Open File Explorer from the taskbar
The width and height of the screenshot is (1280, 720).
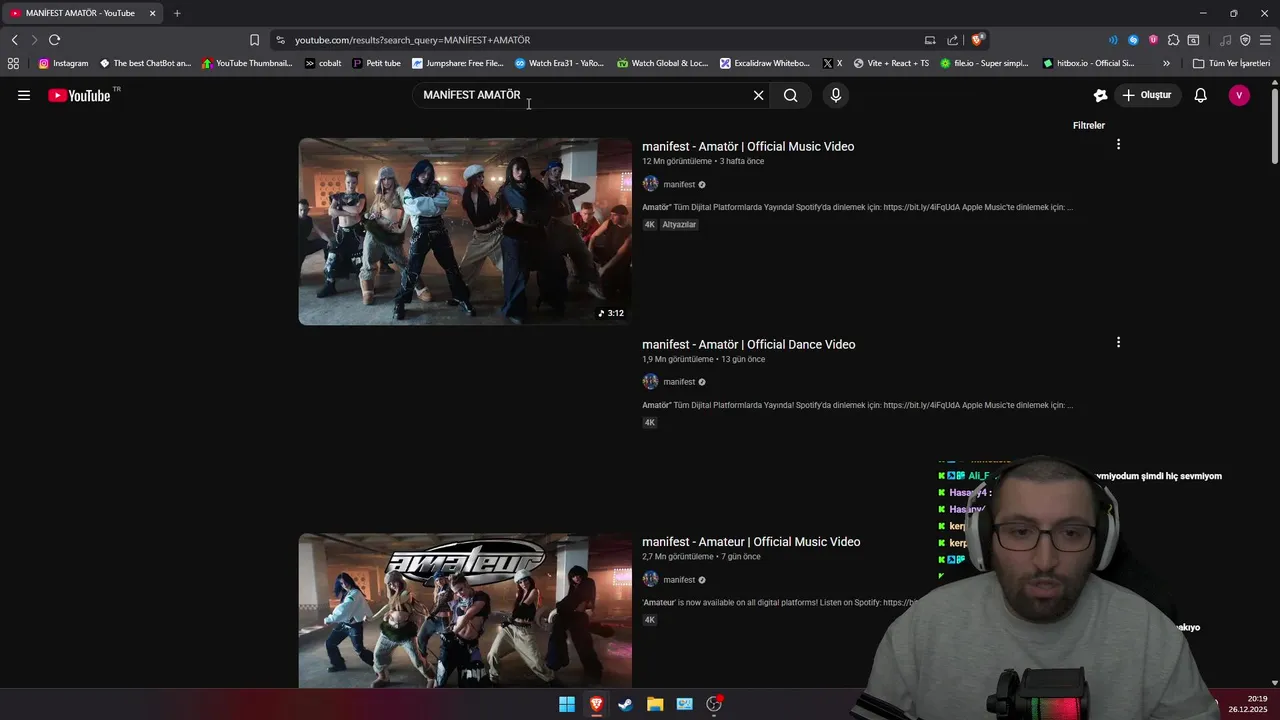[655, 704]
